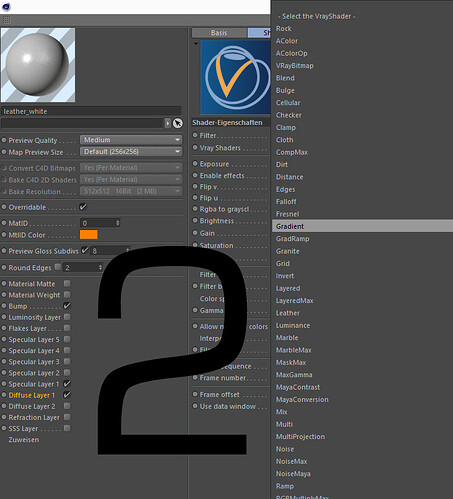Disable the Diffuse Layer 1 checkbox
This screenshot has width=453, height=499.
(67, 395)
